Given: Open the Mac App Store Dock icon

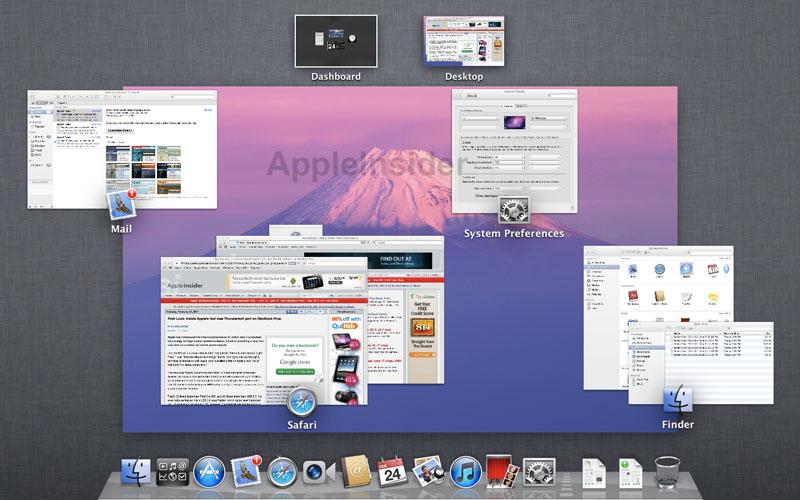Looking at the screenshot, I should [209, 472].
